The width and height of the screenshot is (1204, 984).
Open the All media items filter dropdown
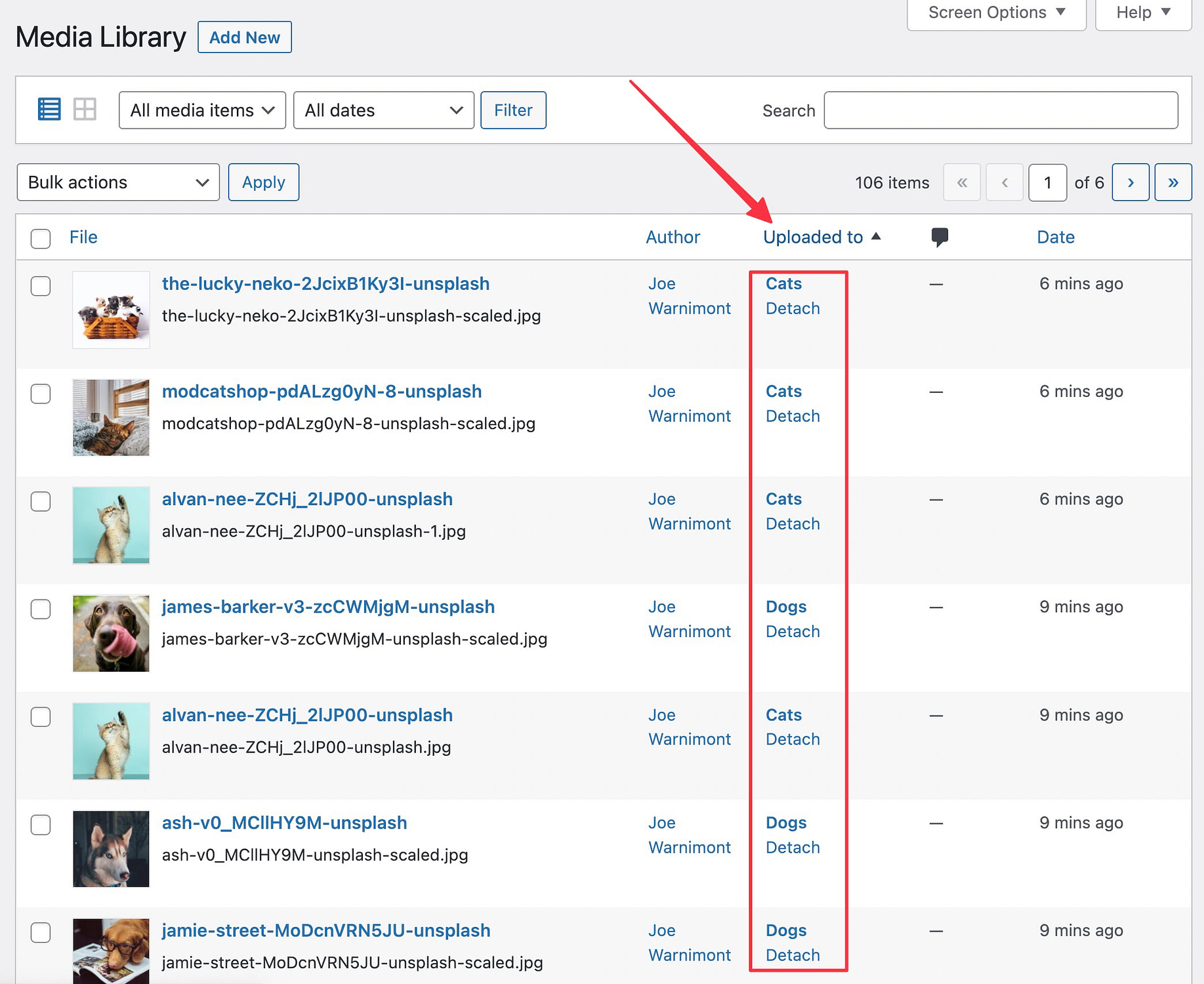201,110
